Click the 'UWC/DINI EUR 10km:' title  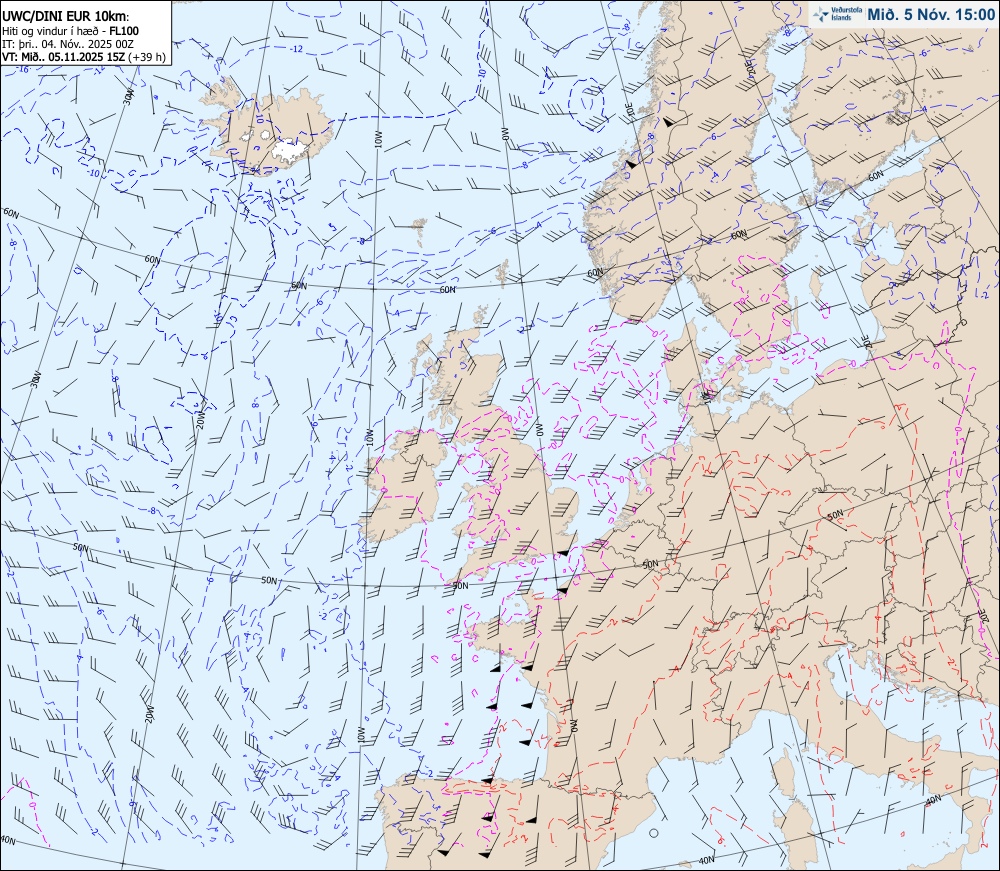pyautogui.click(x=66, y=17)
